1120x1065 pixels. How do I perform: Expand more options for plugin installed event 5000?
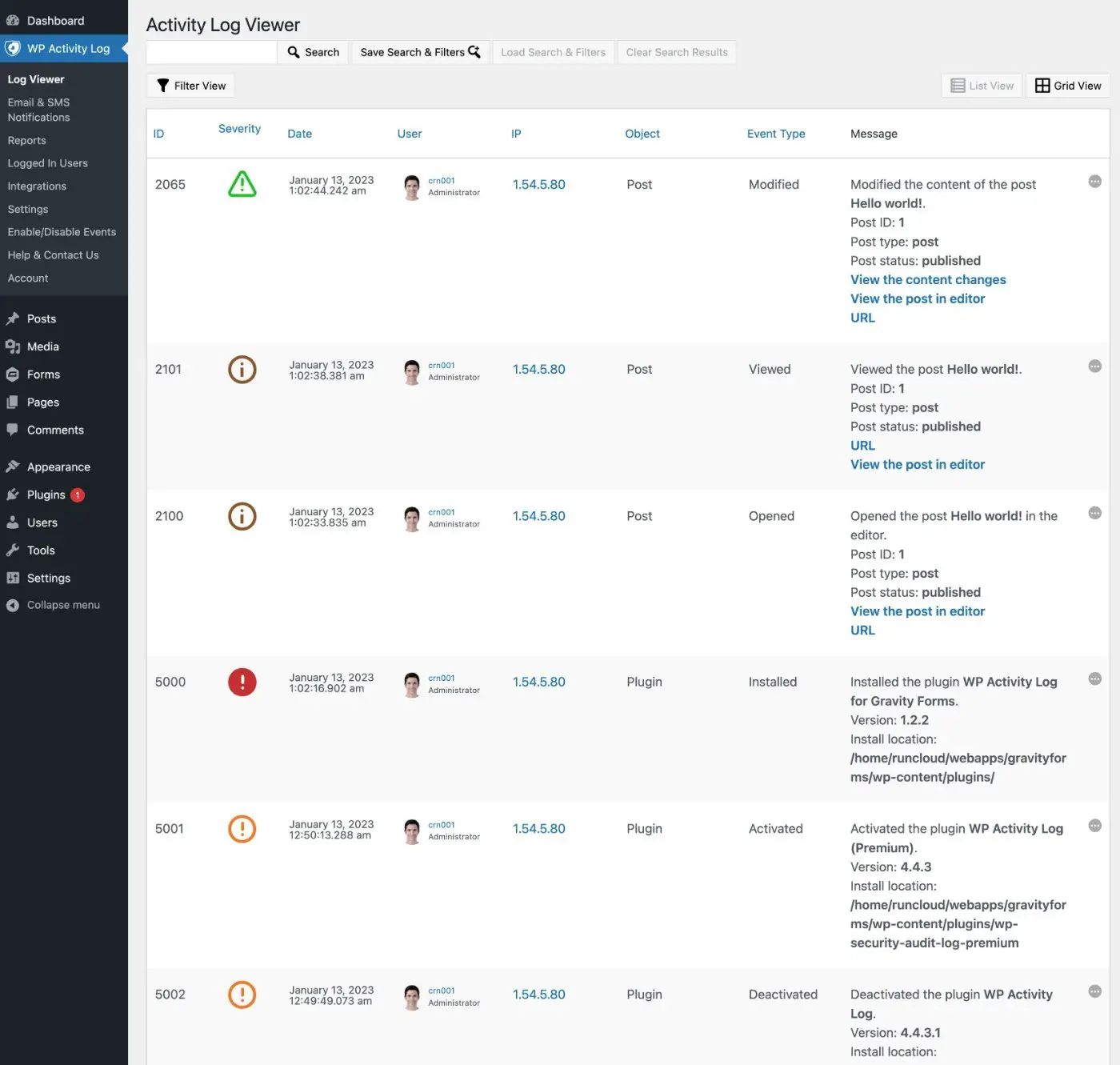1094,679
